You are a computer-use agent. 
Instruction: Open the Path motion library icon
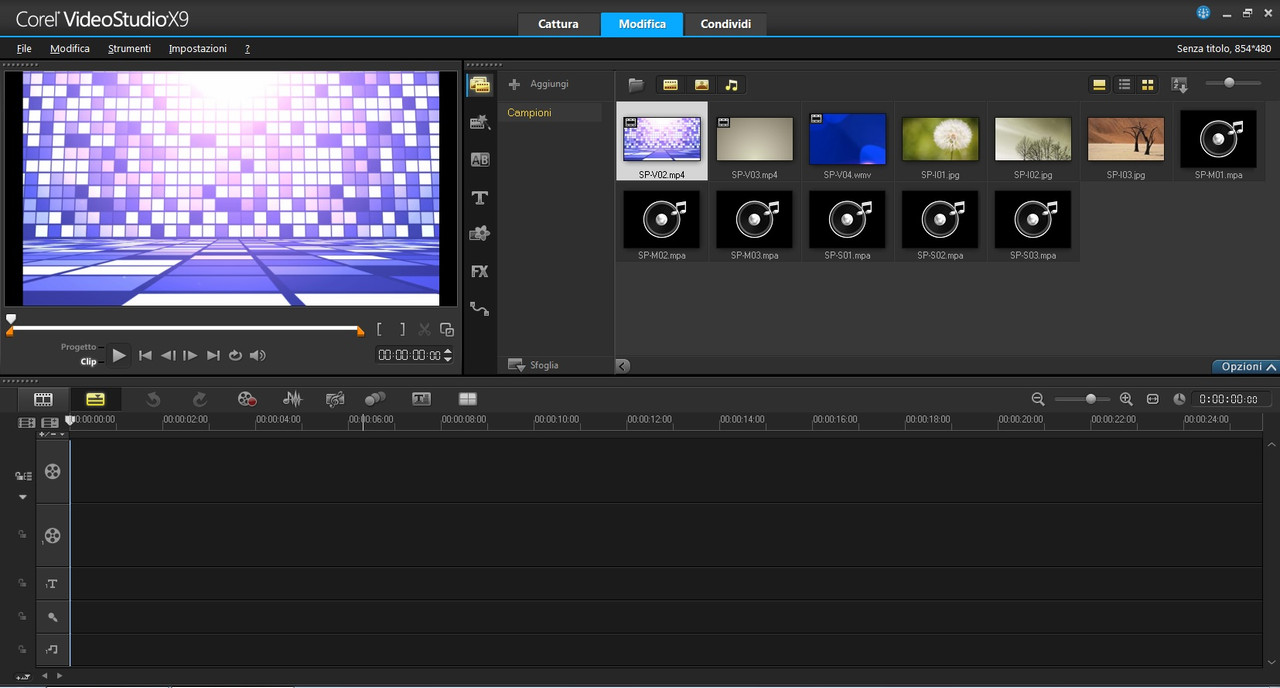(480, 309)
